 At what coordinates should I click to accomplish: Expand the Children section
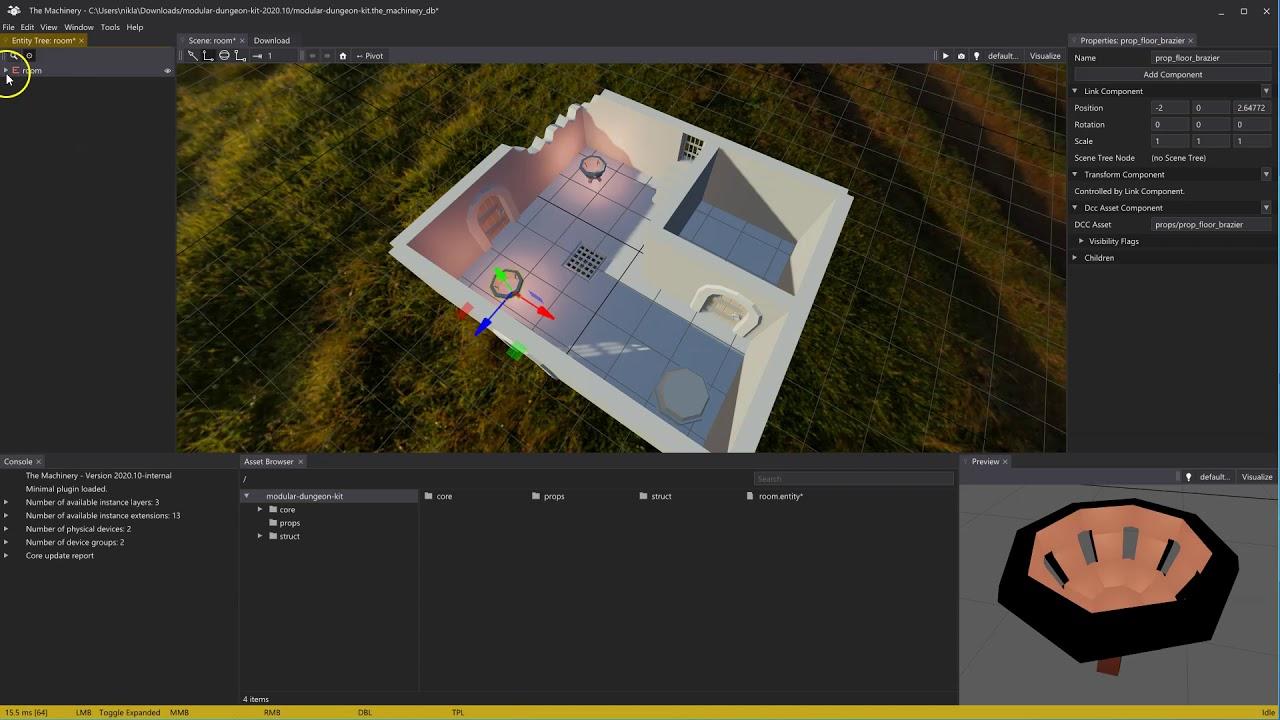[1076, 258]
